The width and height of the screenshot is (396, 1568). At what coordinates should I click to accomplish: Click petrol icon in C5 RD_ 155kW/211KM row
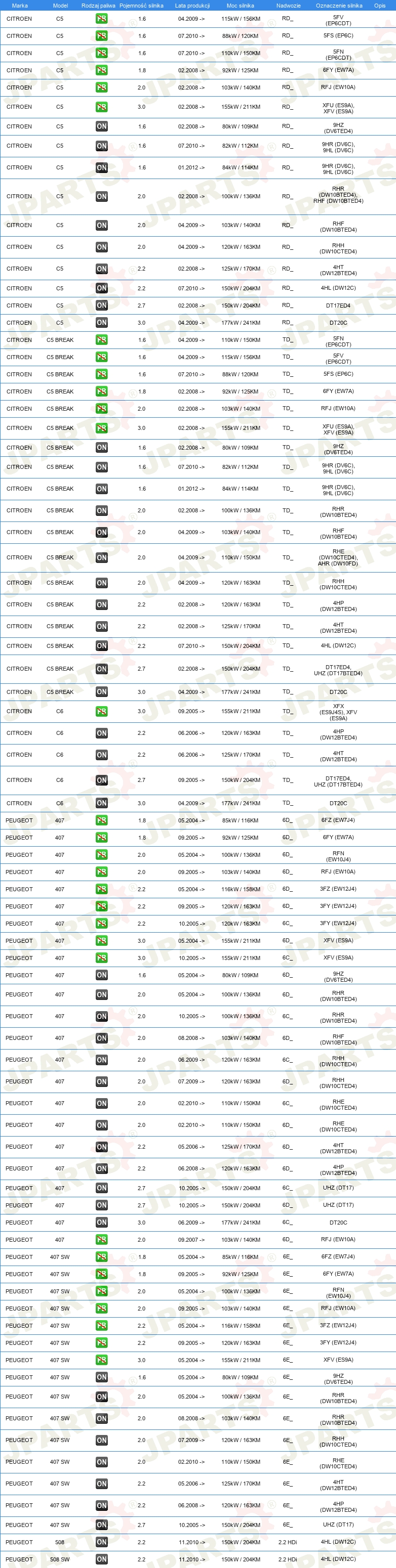[102, 107]
